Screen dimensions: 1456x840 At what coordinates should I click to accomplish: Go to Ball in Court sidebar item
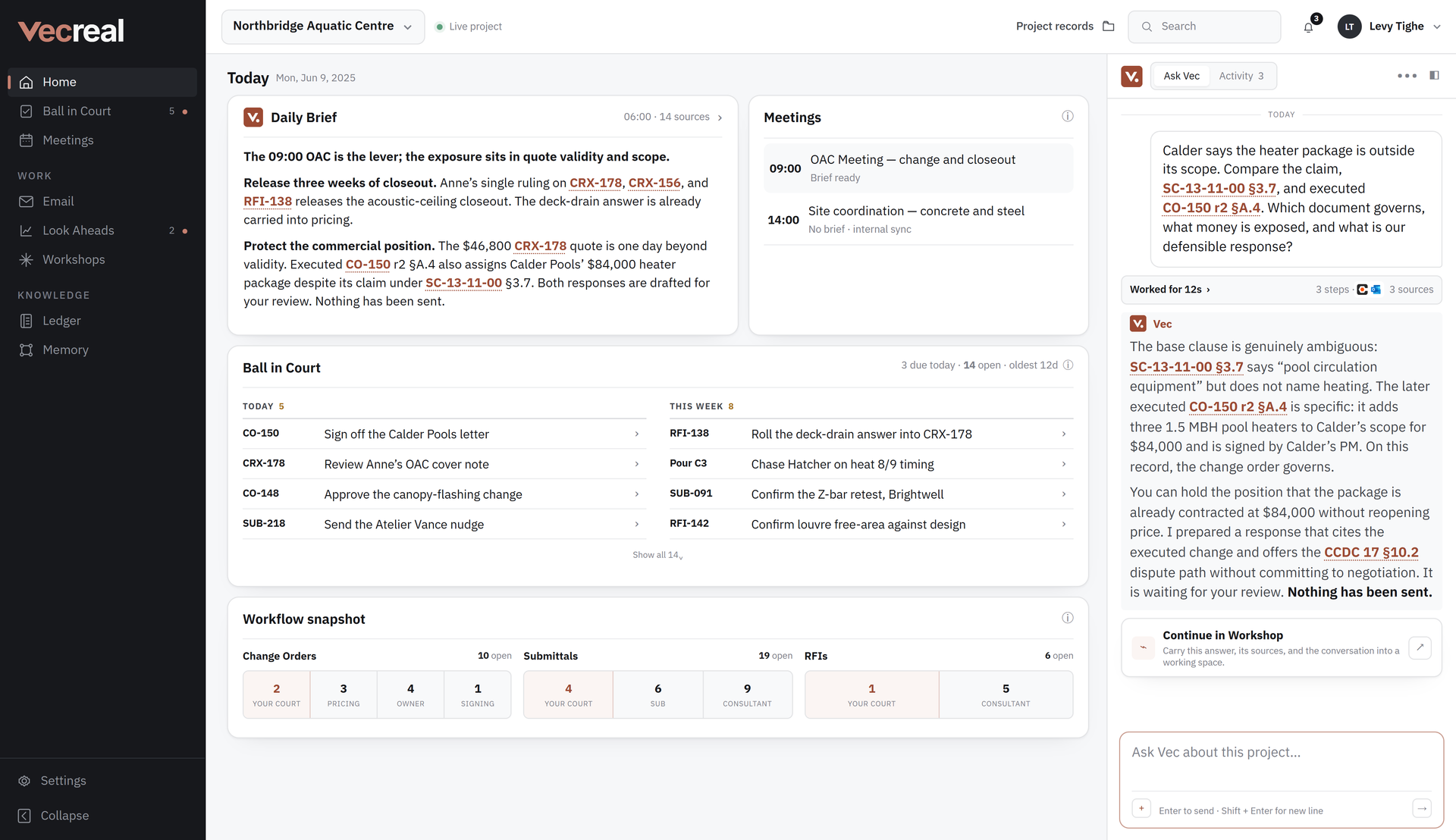click(x=102, y=111)
